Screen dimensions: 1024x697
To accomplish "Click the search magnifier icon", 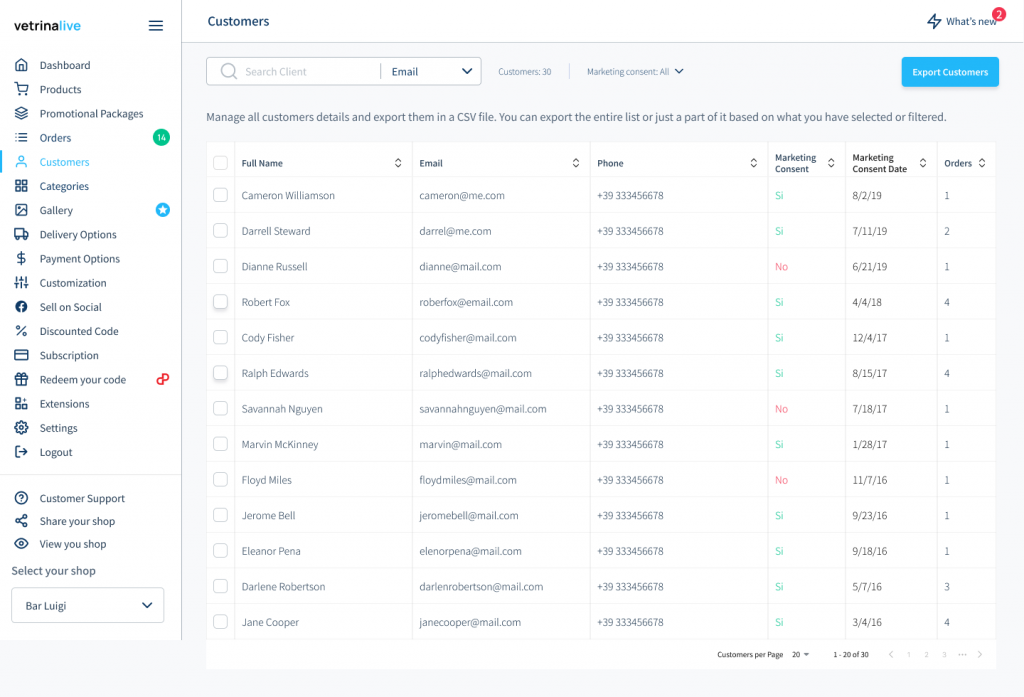I will [x=229, y=71].
